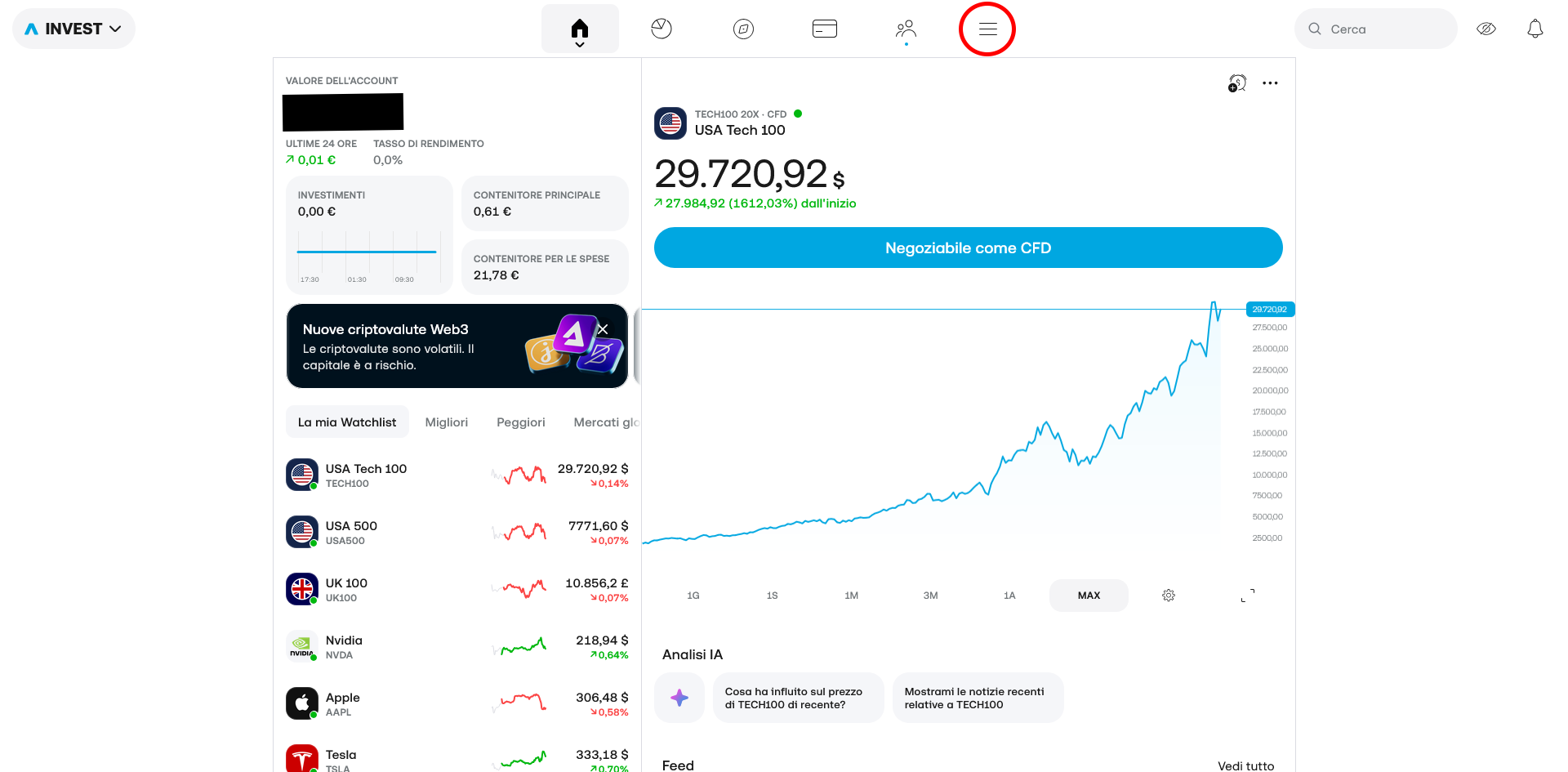Open the portfolio pie chart icon
This screenshot has width=1568, height=772.
[x=661, y=29]
